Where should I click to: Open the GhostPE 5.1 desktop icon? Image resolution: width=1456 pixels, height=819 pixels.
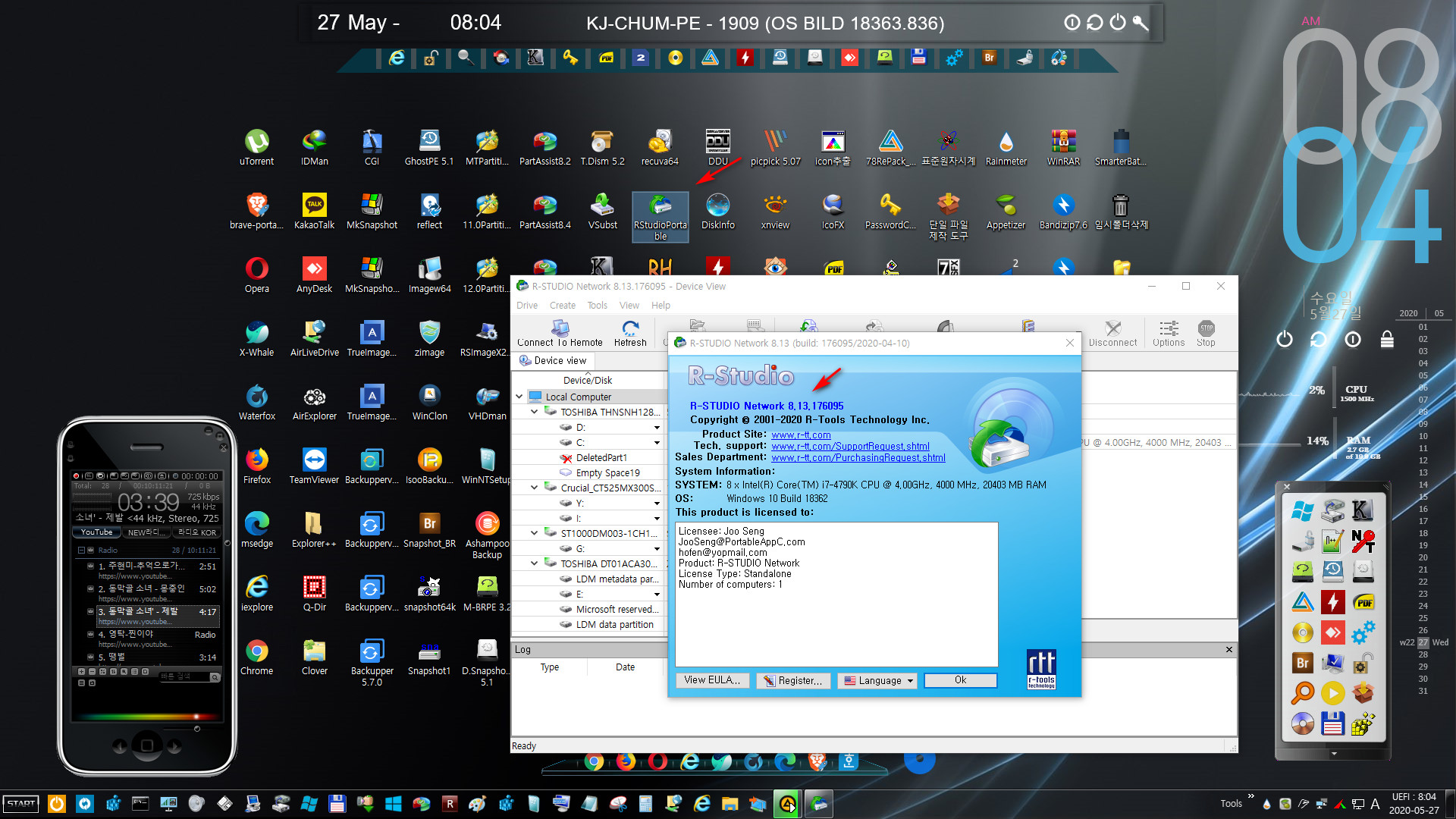tap(429, 147)
